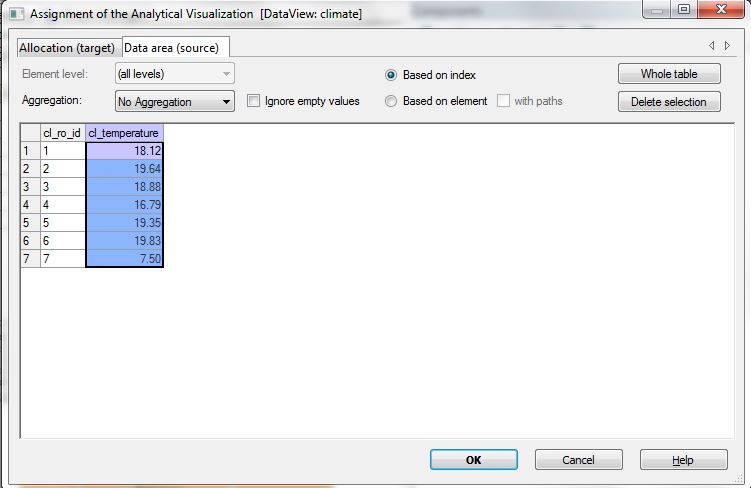
Task: Maximize the dialog window
Action: pos(683,9)
